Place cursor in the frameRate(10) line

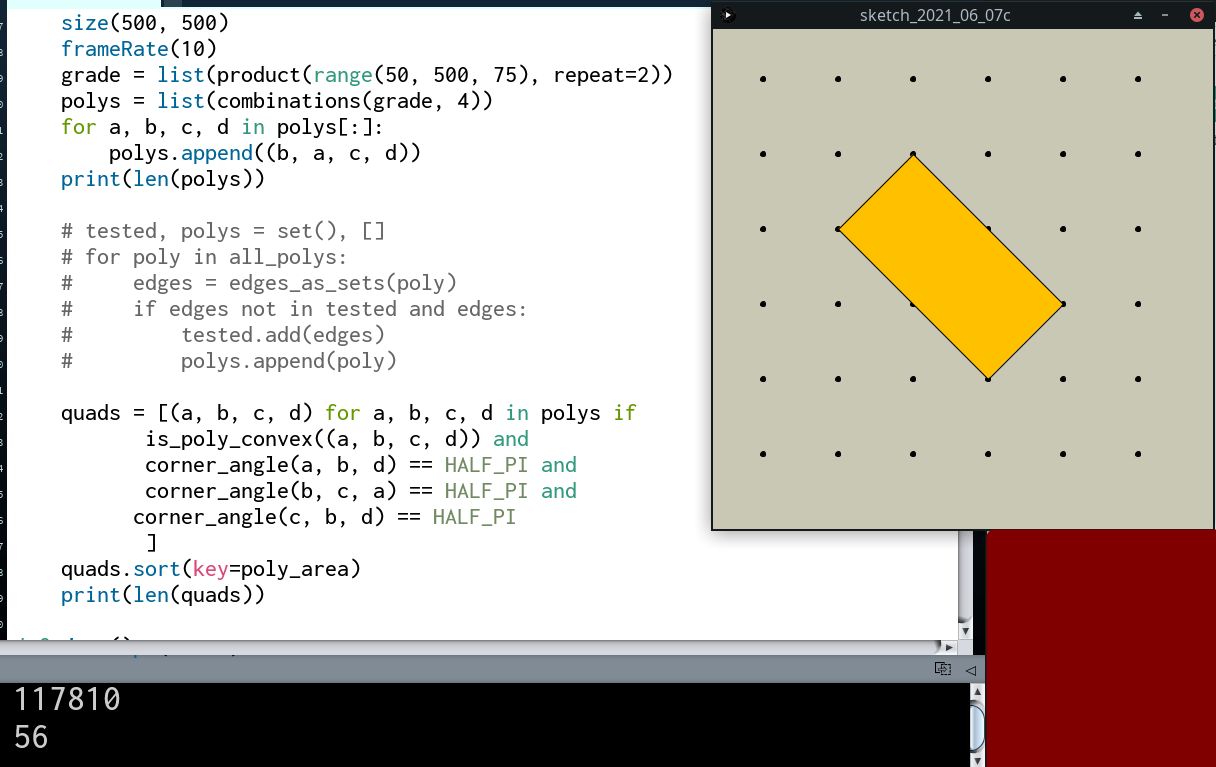138,49
